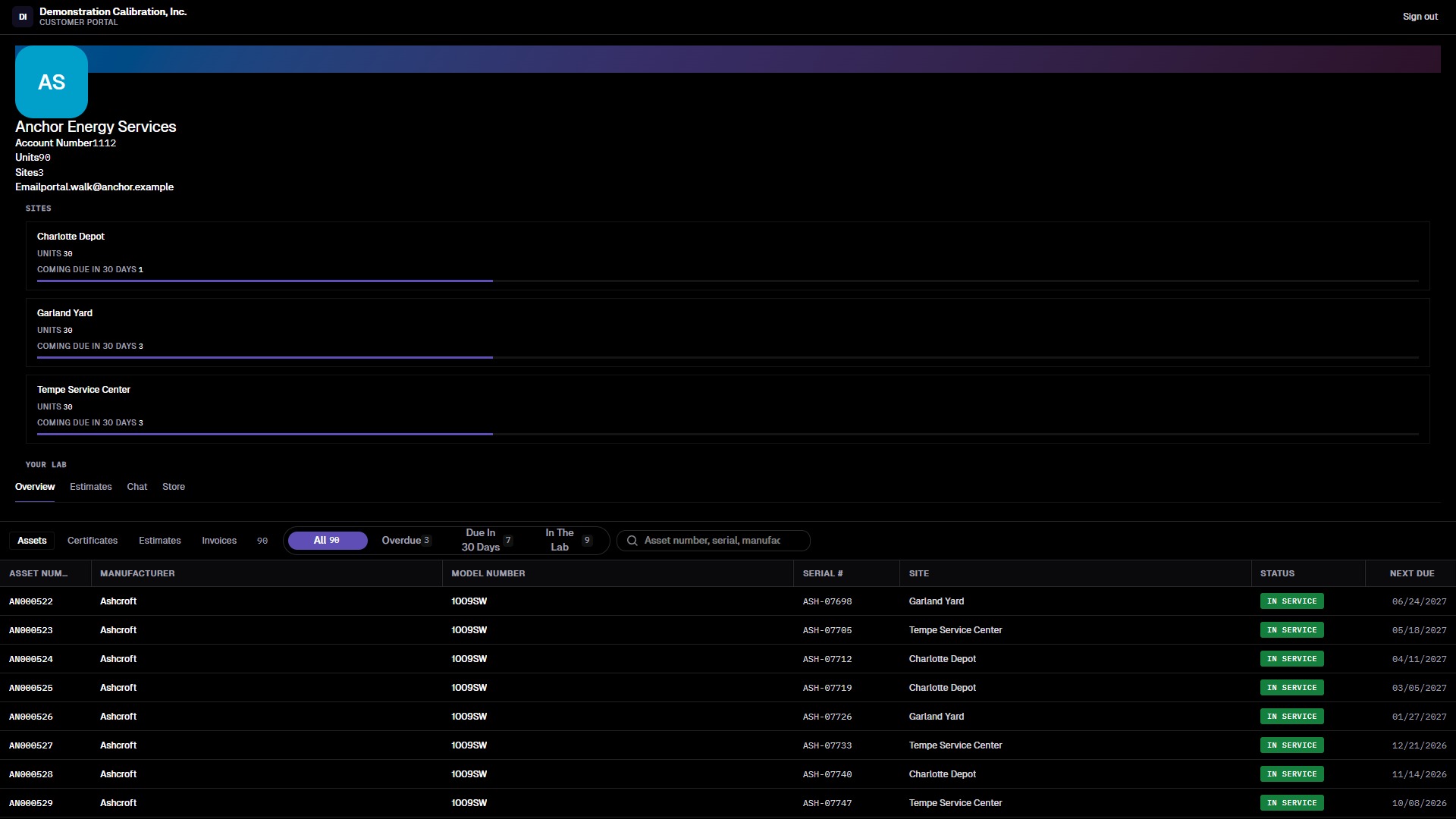
Task: Filter assets by Overdue
Action: click(406, 541)
